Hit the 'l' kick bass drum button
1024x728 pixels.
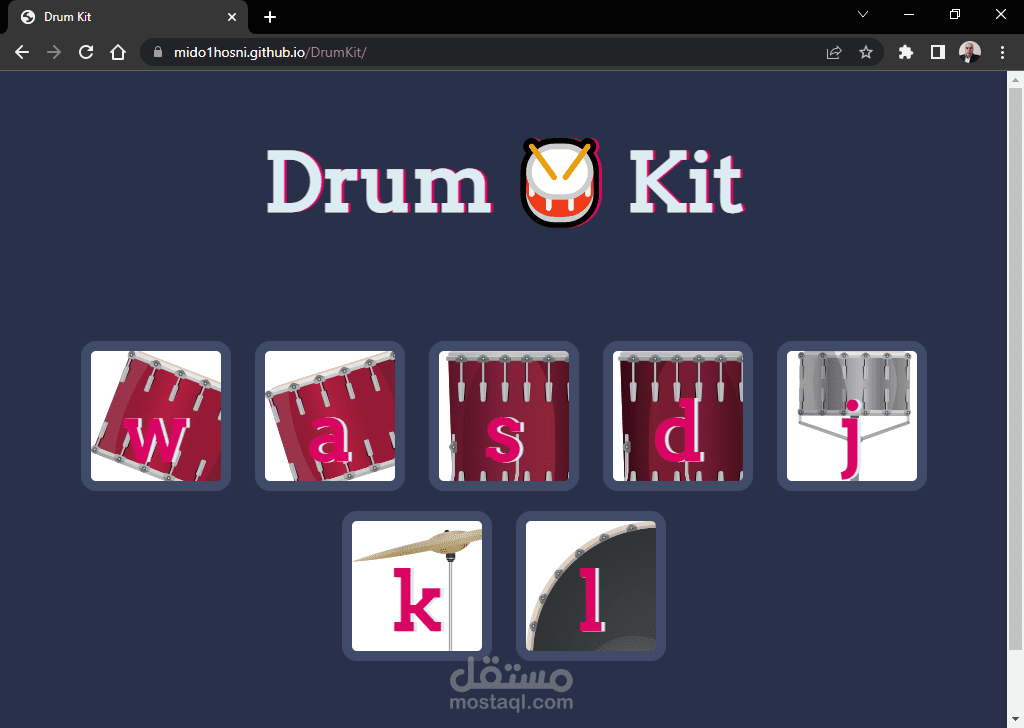(x=591, y=586)
